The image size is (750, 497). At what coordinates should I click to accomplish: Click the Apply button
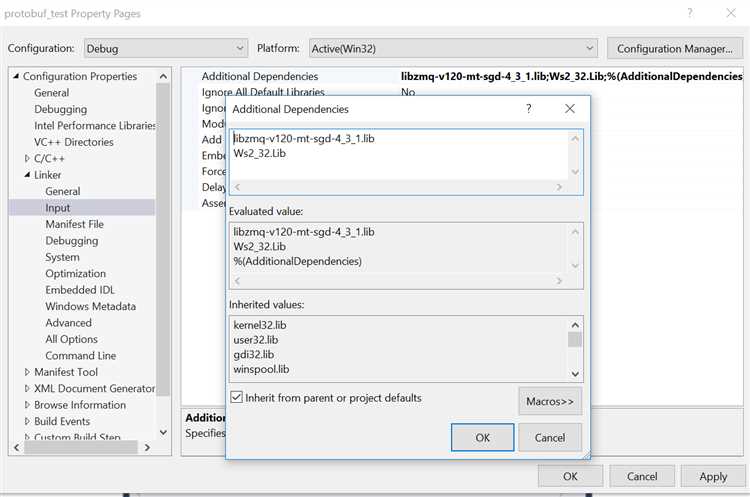pos(713,476)
